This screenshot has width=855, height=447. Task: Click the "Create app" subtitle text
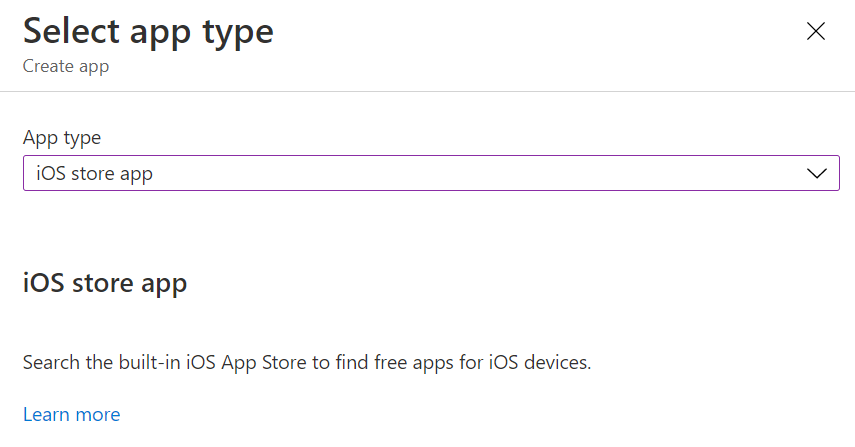(66, 67)
